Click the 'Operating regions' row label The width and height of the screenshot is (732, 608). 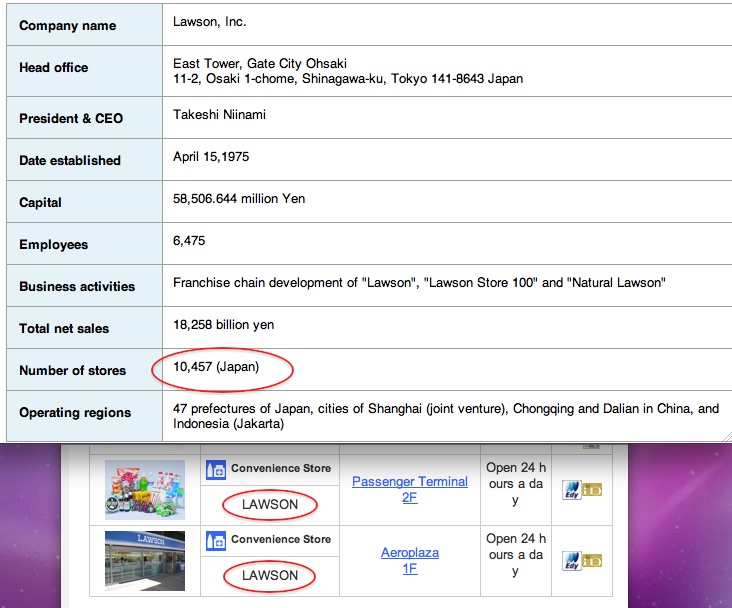click(x=75, y=413)
